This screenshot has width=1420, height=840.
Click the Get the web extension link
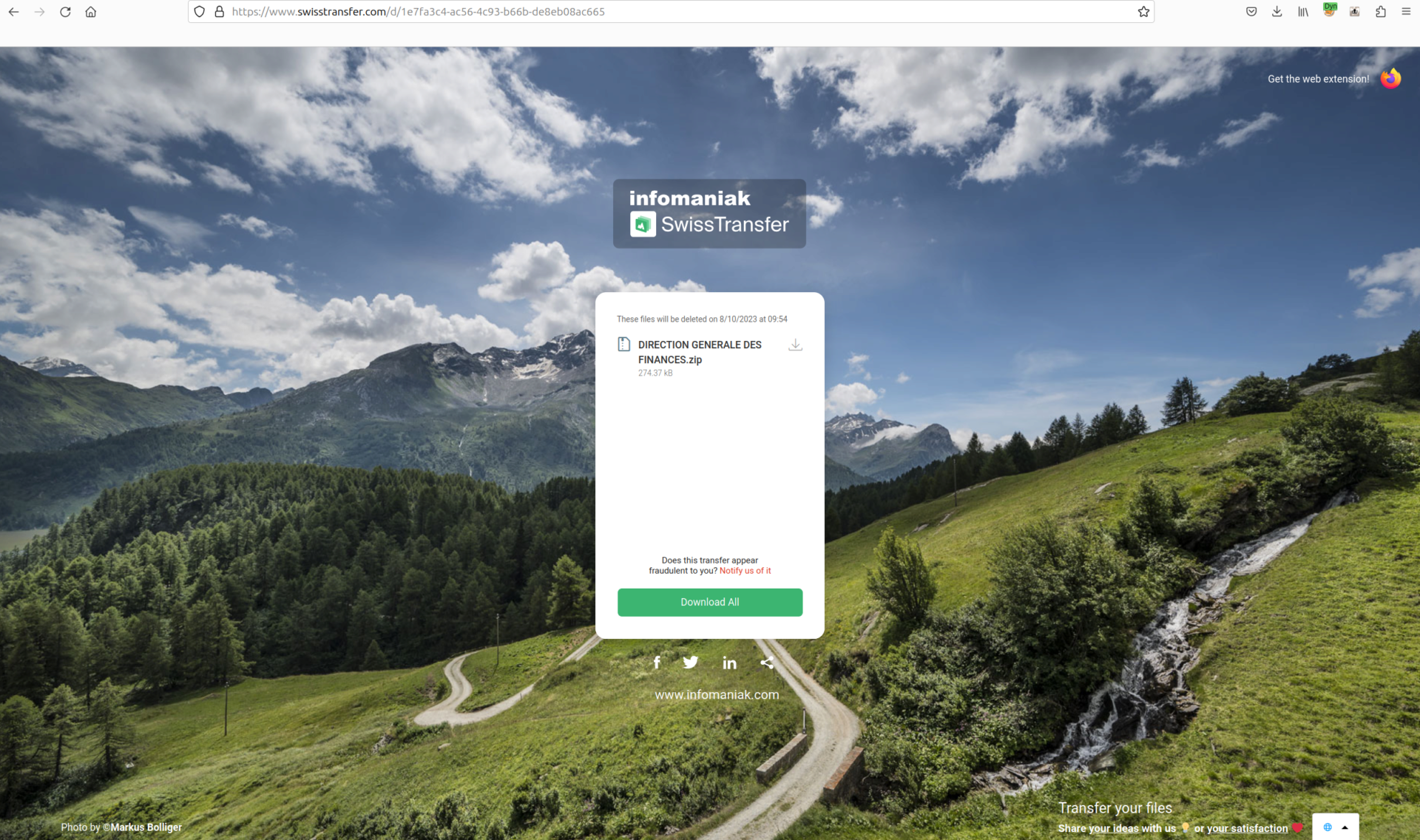[x=1317, y=78]
